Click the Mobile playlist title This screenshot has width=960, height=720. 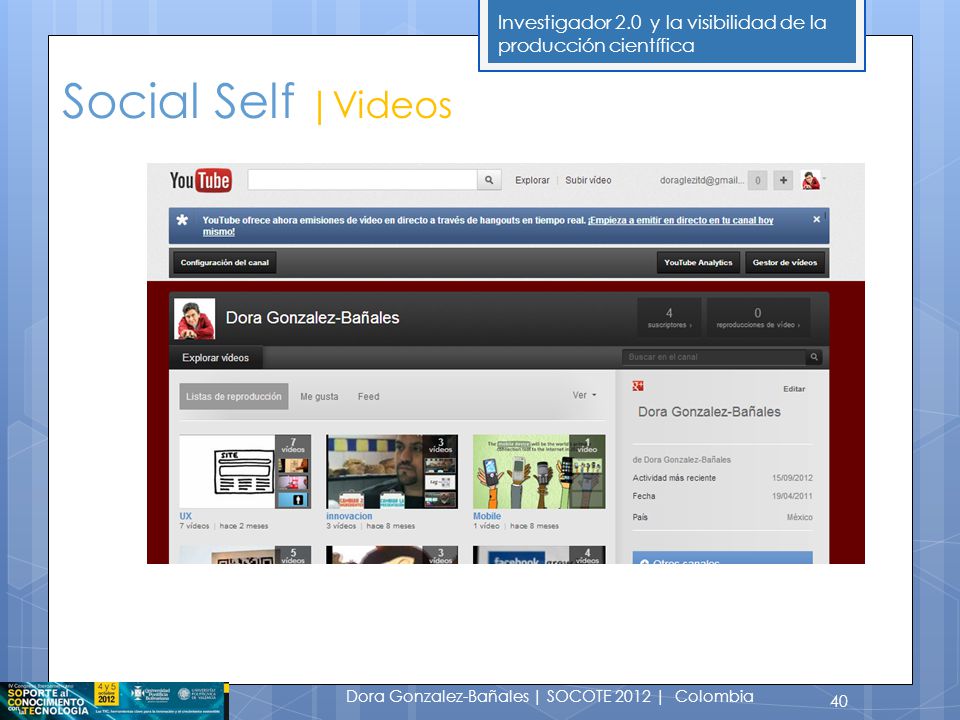click(x=487, y=516)
